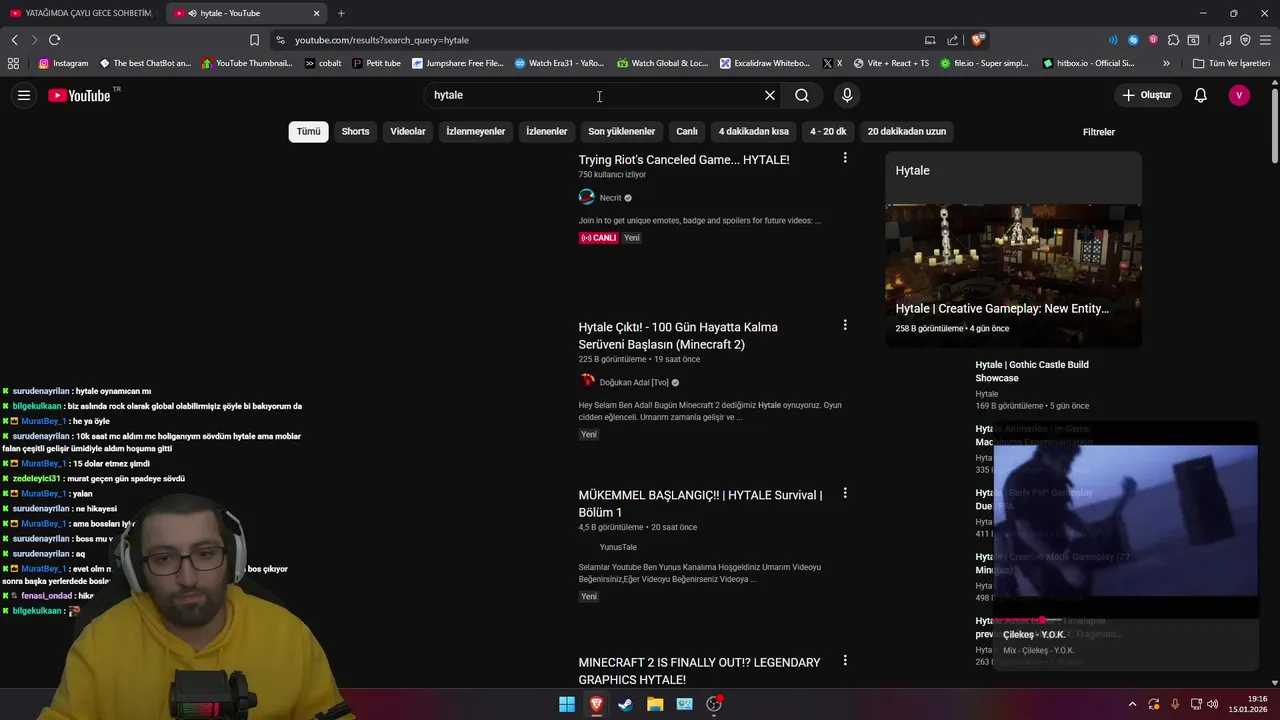
Task: Click the address bar URL
Action: (382, 40)
